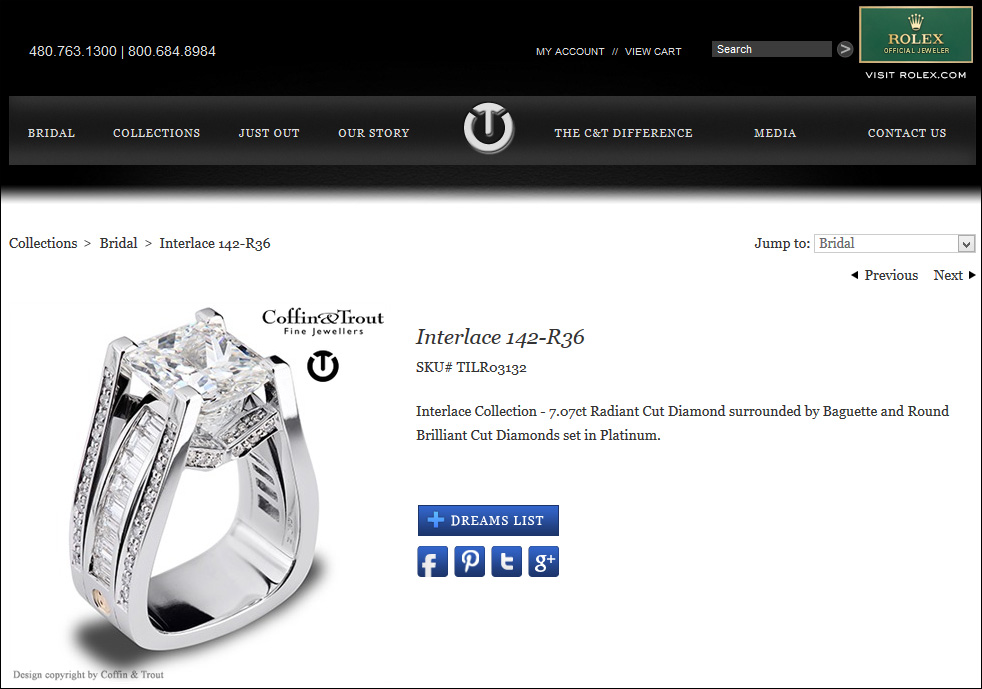The height and width of the screenshot is (689, 982).
Task: Click Collections in the breadcrumb
Action: point(43,243)
